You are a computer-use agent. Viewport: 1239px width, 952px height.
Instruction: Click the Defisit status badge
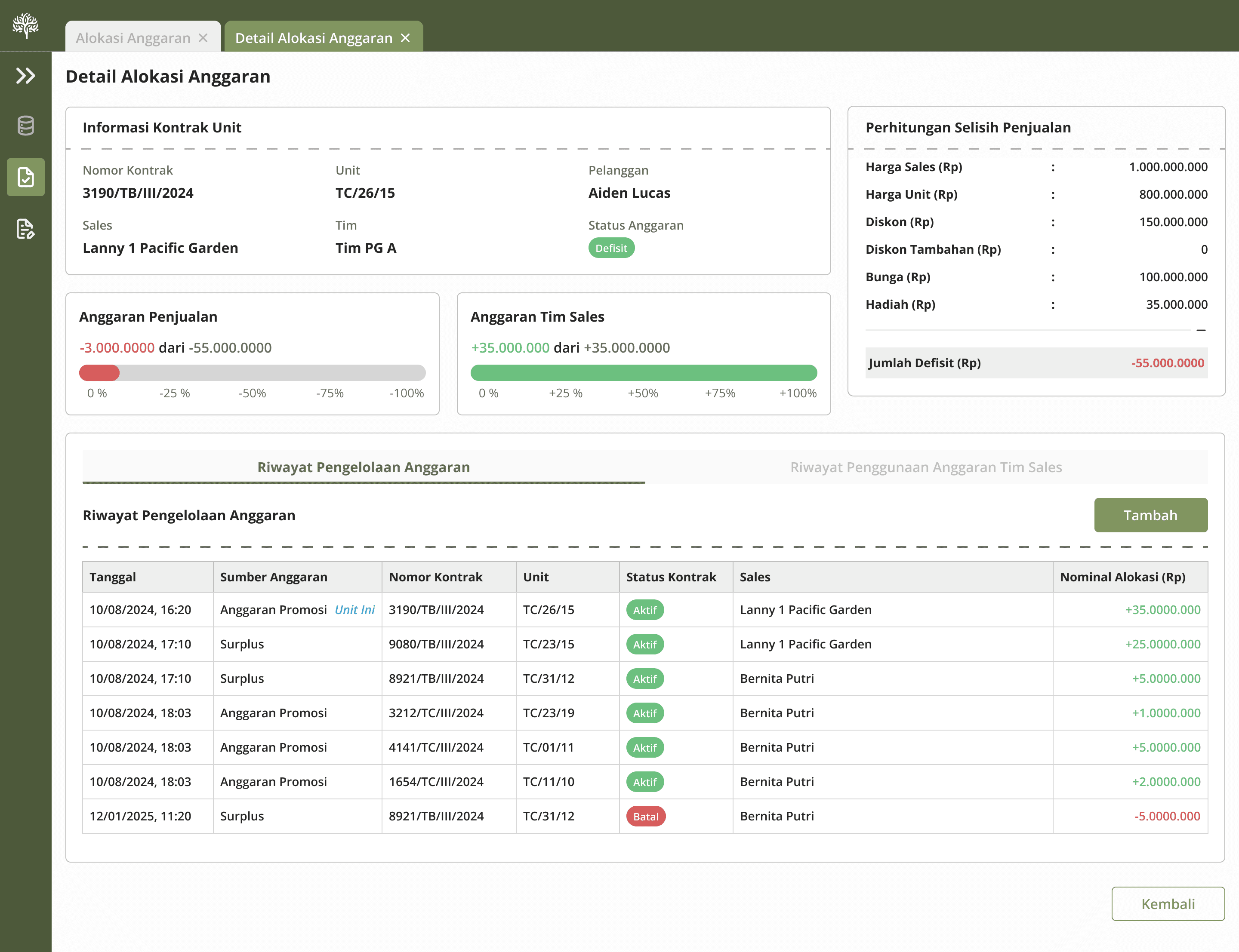point(611,248)
